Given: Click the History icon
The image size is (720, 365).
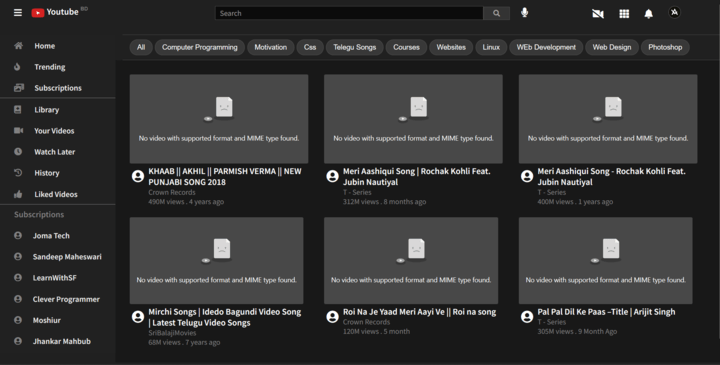Looking at the screenshot, I should 18,173.
